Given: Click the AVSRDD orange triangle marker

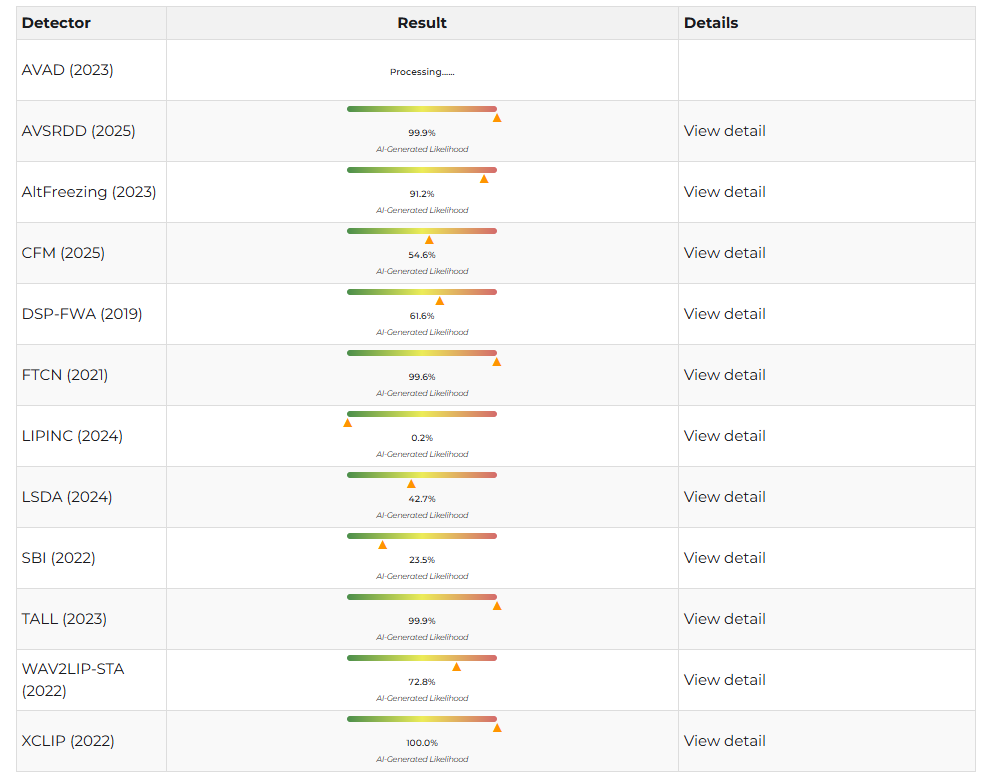Looking at the screenshot, I should click(x=497, y=118).
